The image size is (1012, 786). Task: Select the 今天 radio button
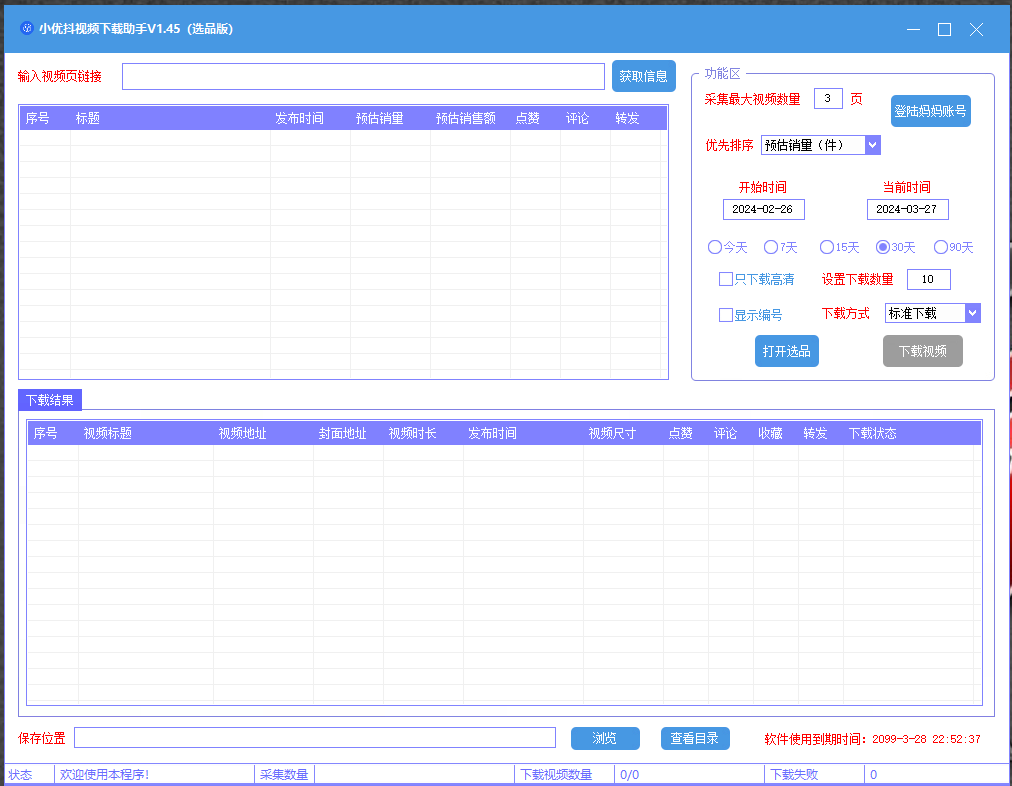point(715,247)
